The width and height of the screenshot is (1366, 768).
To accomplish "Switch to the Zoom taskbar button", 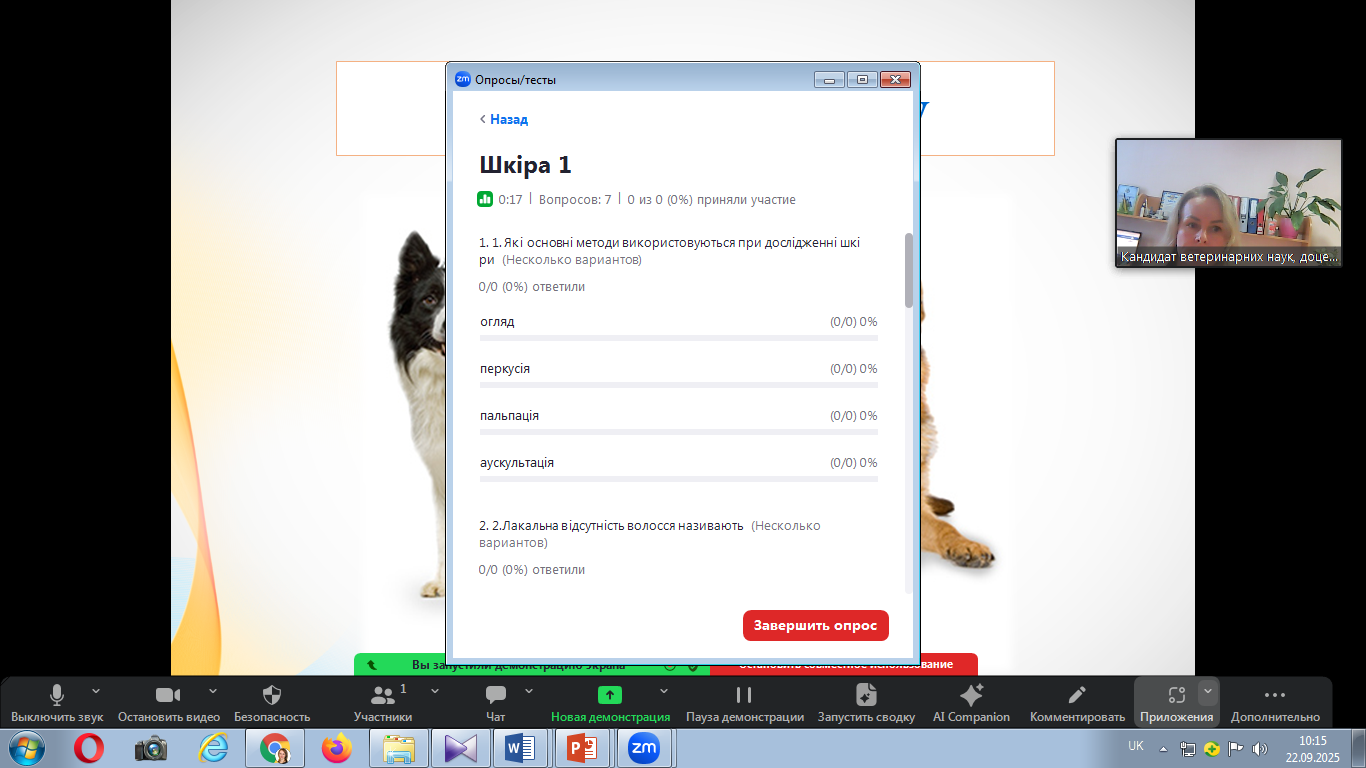I will (646, 748).
